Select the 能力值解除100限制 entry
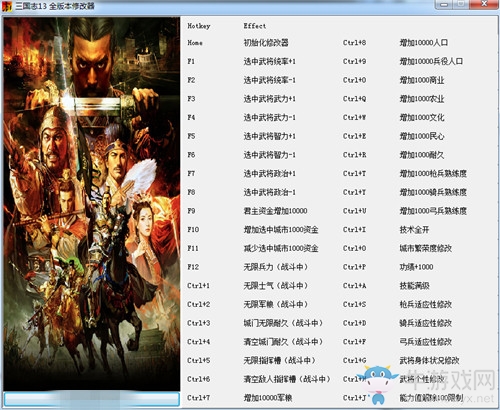 tap(431, 397)
